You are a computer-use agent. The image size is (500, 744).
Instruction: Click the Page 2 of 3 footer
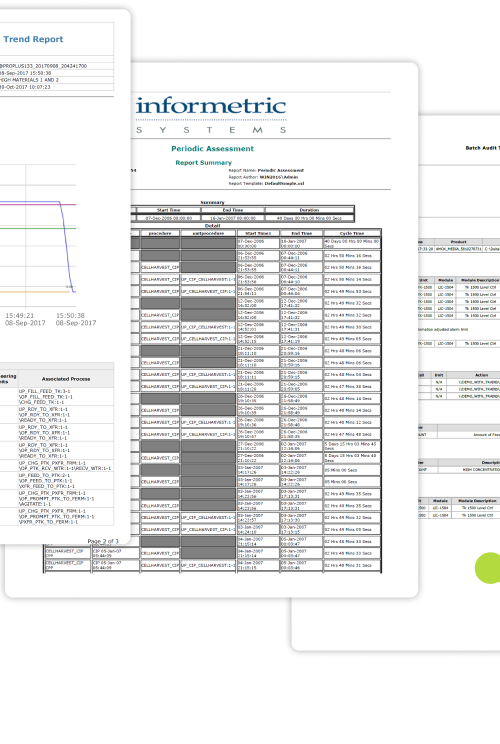103,541
